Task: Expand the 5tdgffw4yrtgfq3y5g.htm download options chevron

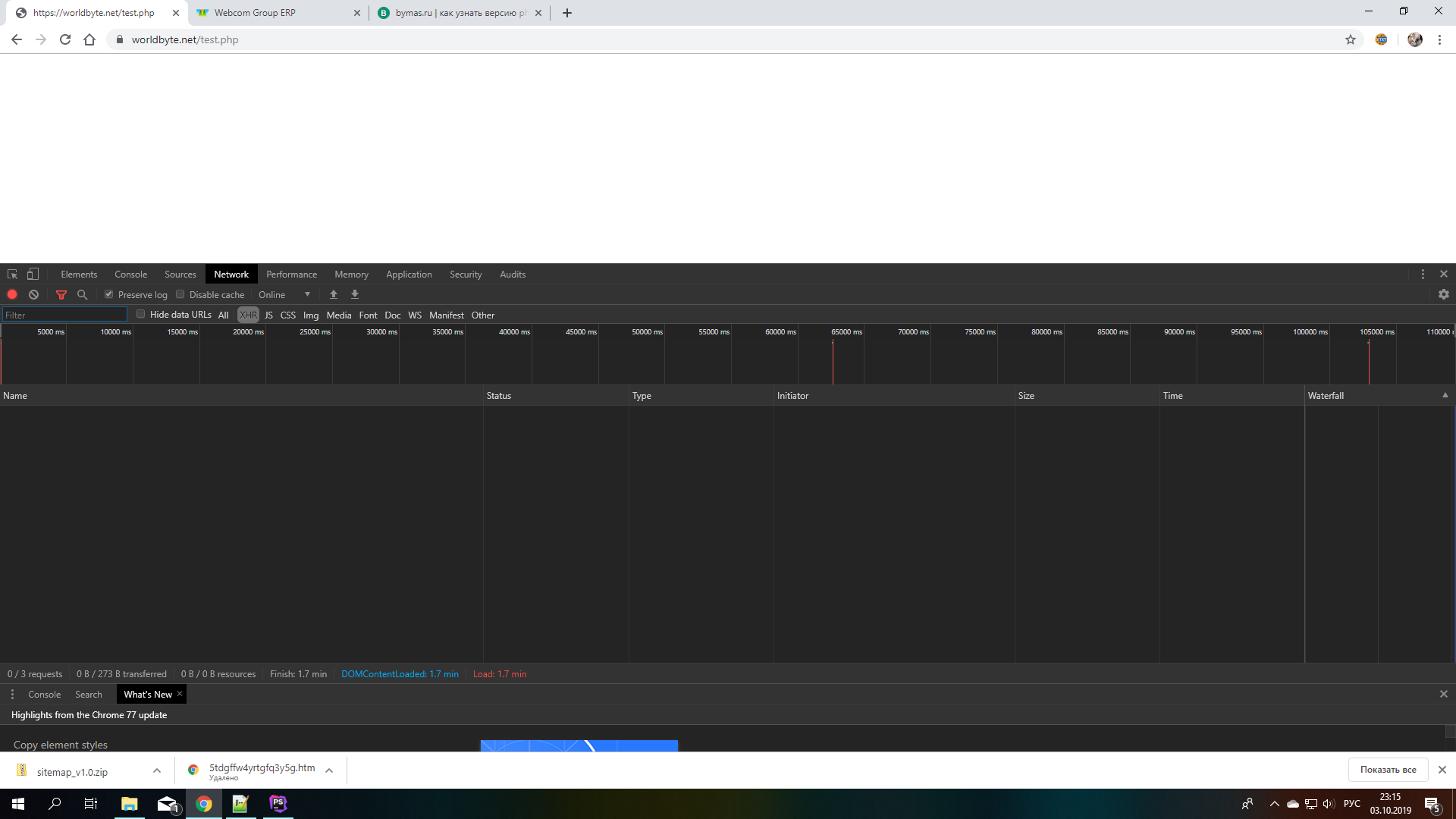Action: [x=329, y=771]
